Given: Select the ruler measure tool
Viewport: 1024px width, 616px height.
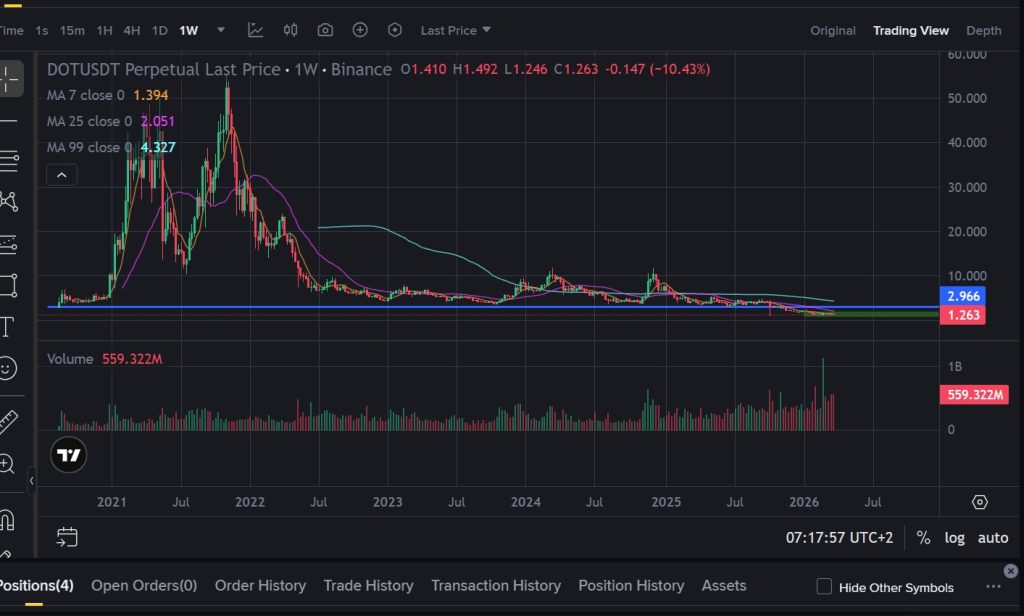Looking at the screenshot, I should [x=8, y=423].
